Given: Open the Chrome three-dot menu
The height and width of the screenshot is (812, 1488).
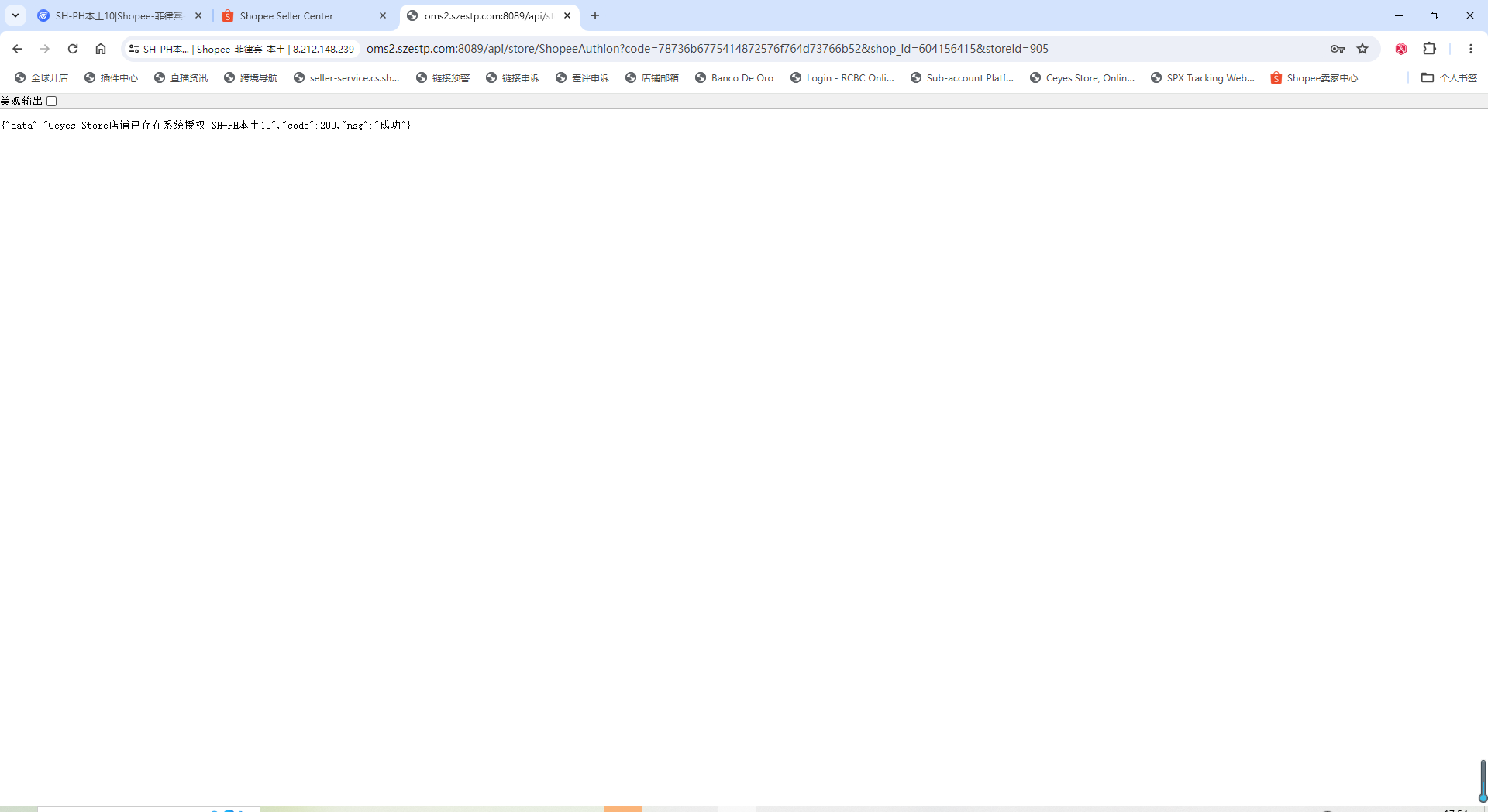Looking at the screenshot, I should point(1470,49).
